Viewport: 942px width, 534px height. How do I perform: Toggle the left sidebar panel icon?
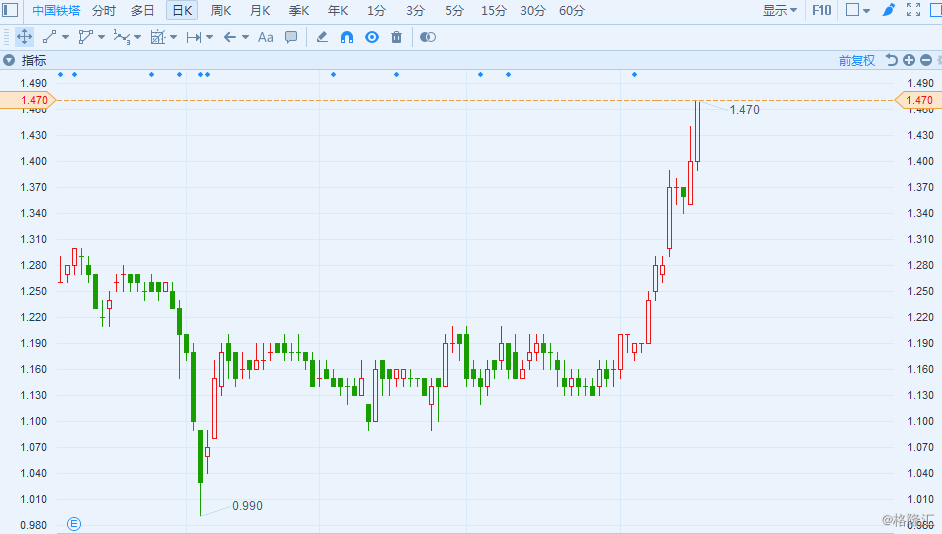[x=10, y=10]
